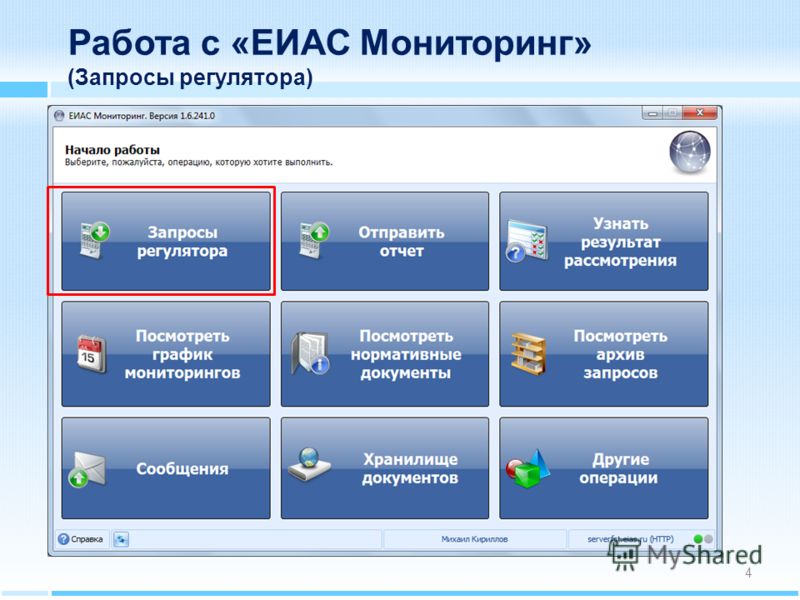Open Посмотреть нормативные документы tile
Screen dimensions: 800x600
tap(385, 354)
